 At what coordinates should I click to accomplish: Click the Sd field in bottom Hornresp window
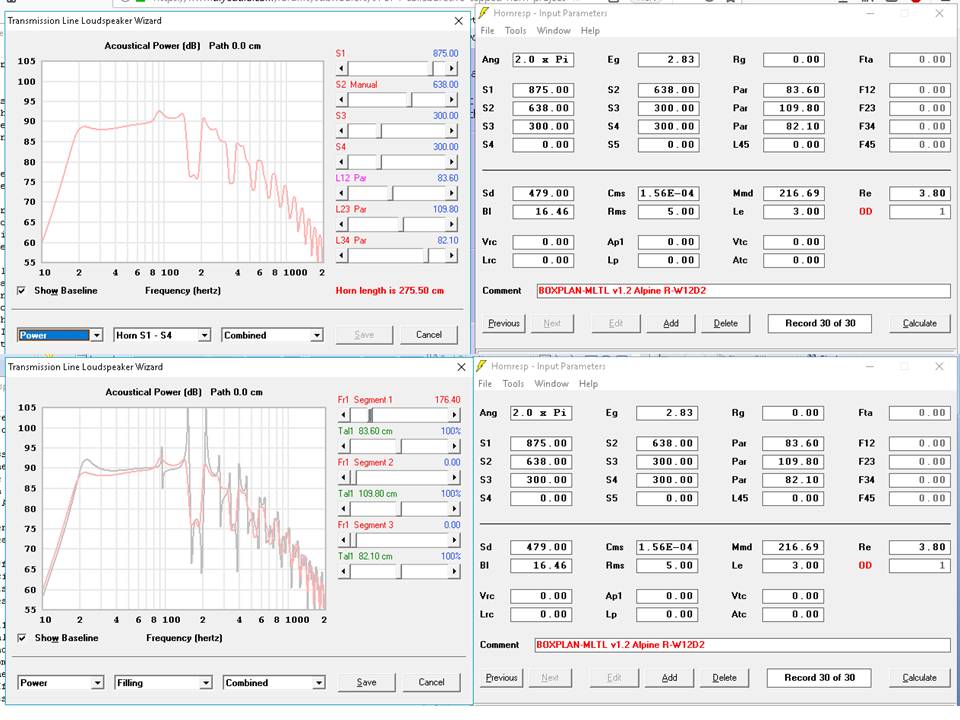[541, 547]
